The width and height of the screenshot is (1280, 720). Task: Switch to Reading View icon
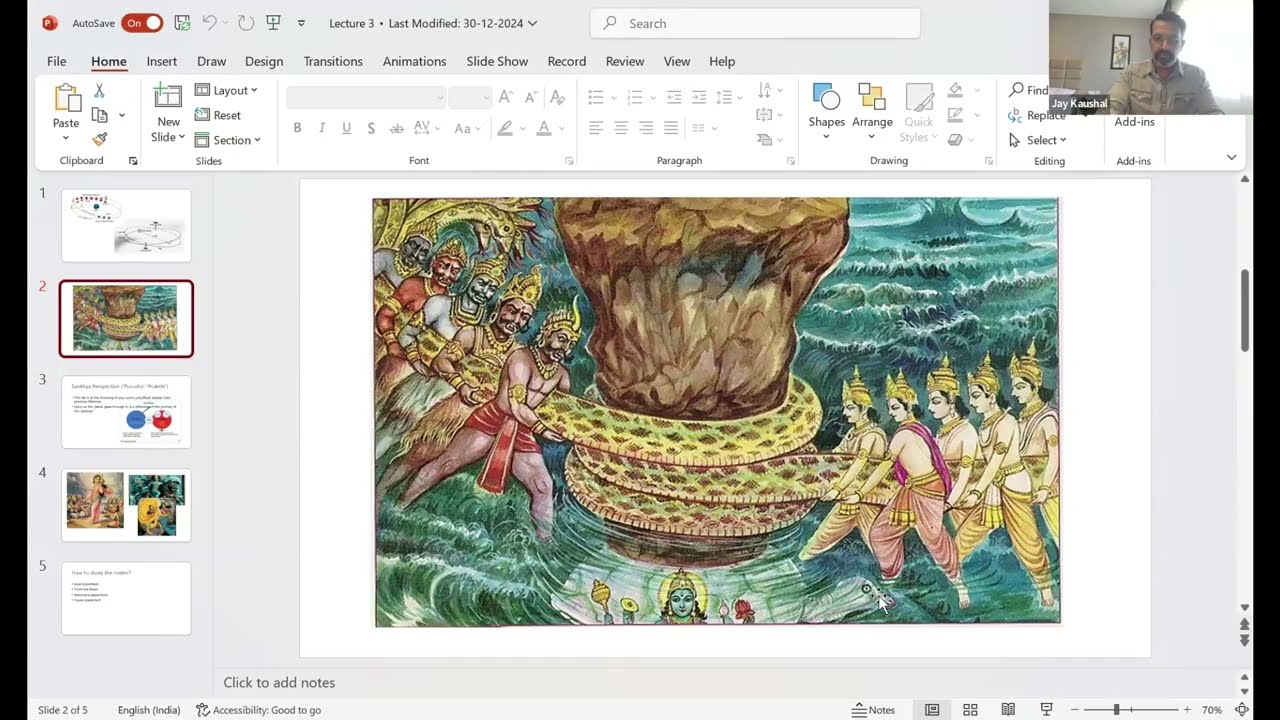[1008, 710]
